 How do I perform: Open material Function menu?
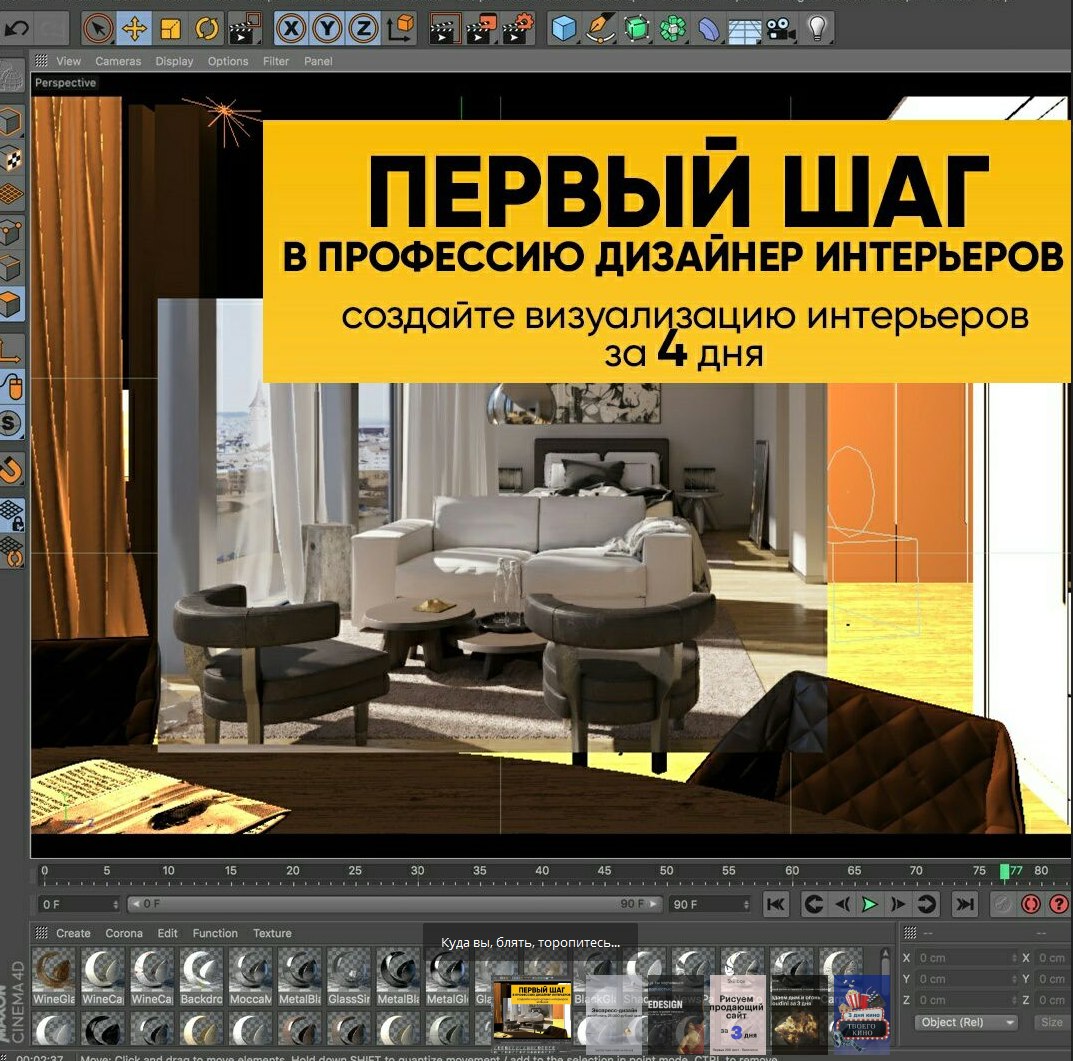pyautogui.click(x=215, y=933)
